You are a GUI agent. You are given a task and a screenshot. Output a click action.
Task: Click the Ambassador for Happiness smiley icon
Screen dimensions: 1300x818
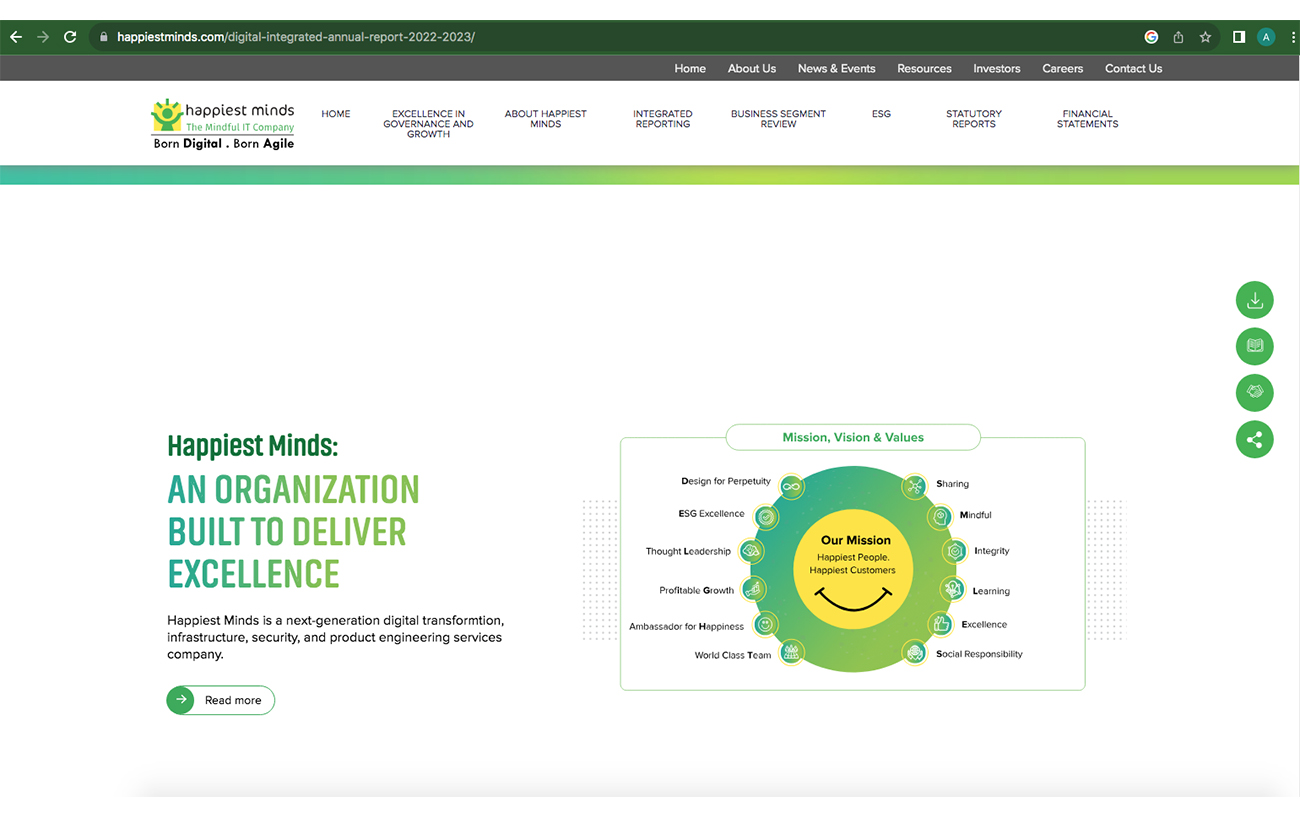[x=765, y=625]
